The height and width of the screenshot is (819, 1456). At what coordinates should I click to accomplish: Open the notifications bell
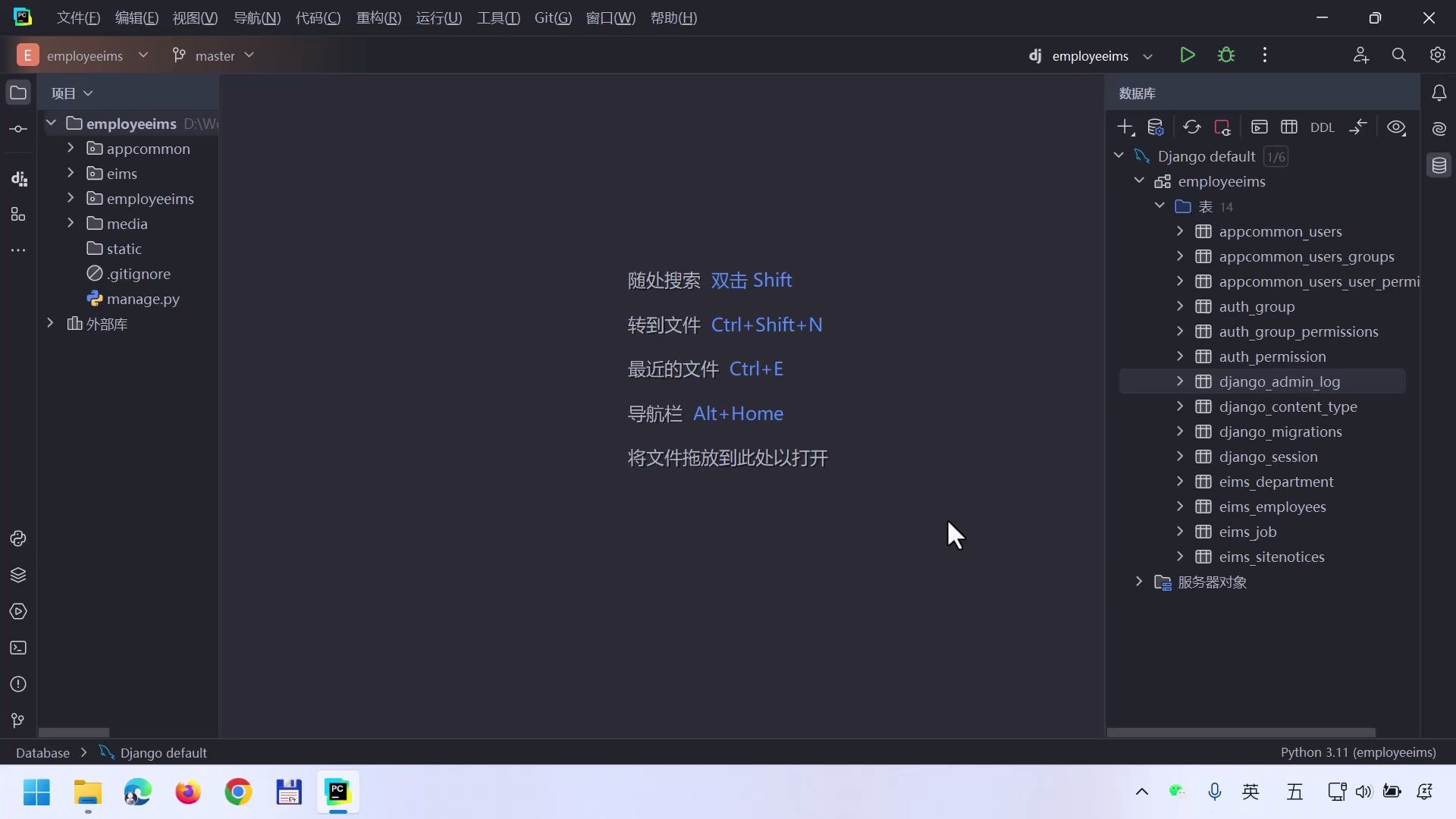1439,93
